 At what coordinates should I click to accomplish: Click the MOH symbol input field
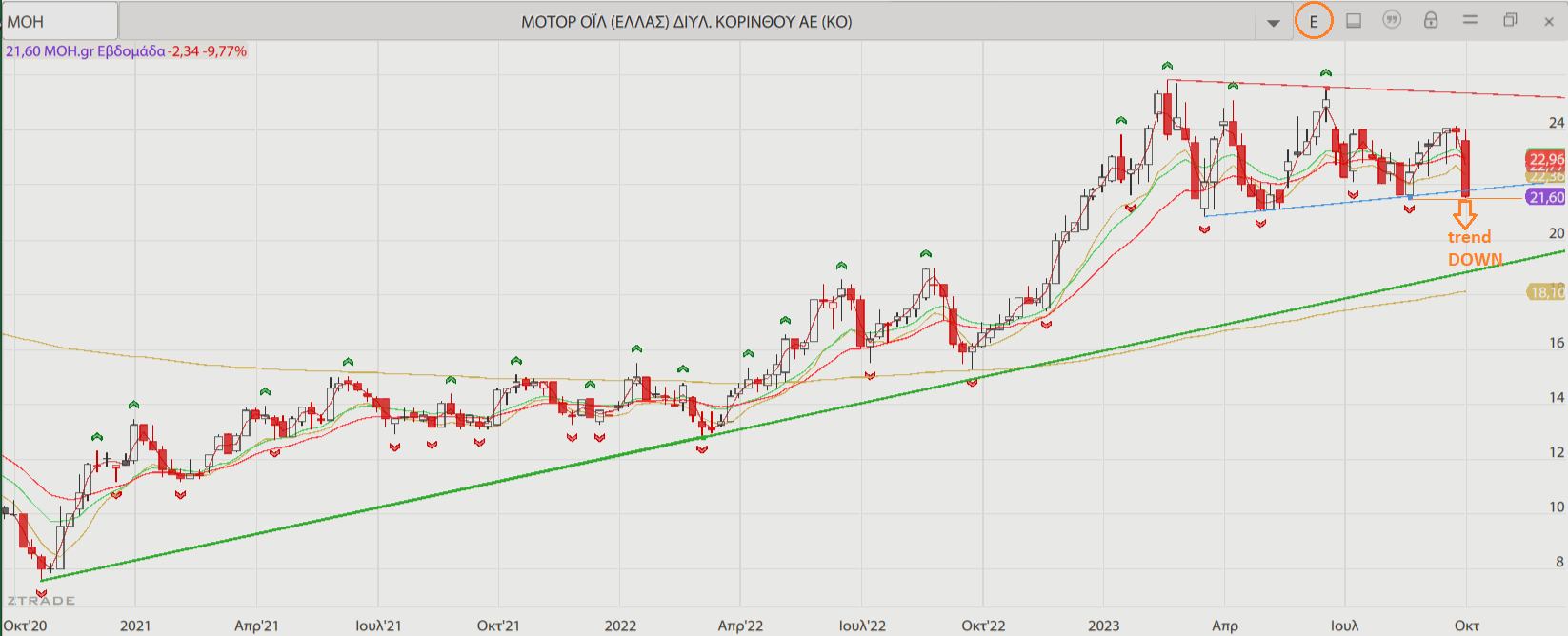[60, 21]
